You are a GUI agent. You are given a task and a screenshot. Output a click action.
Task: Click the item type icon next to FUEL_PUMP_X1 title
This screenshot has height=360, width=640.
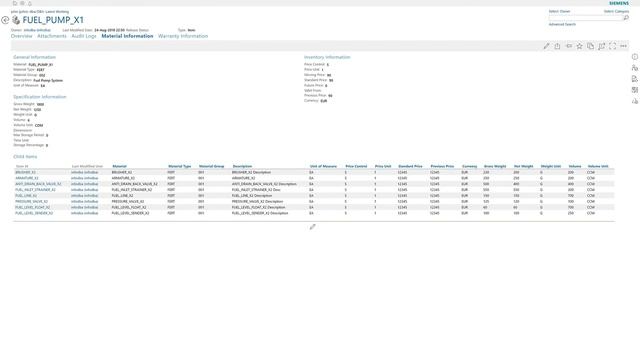click(16, 20)
